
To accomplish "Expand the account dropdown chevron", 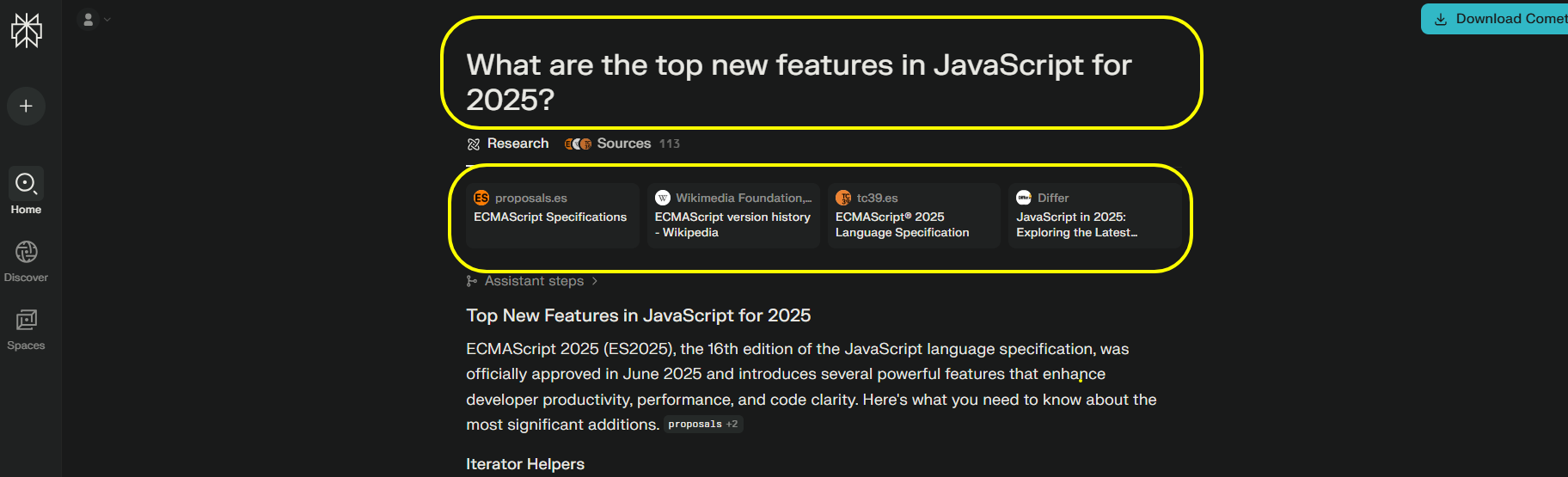I will tap(107, 19).
